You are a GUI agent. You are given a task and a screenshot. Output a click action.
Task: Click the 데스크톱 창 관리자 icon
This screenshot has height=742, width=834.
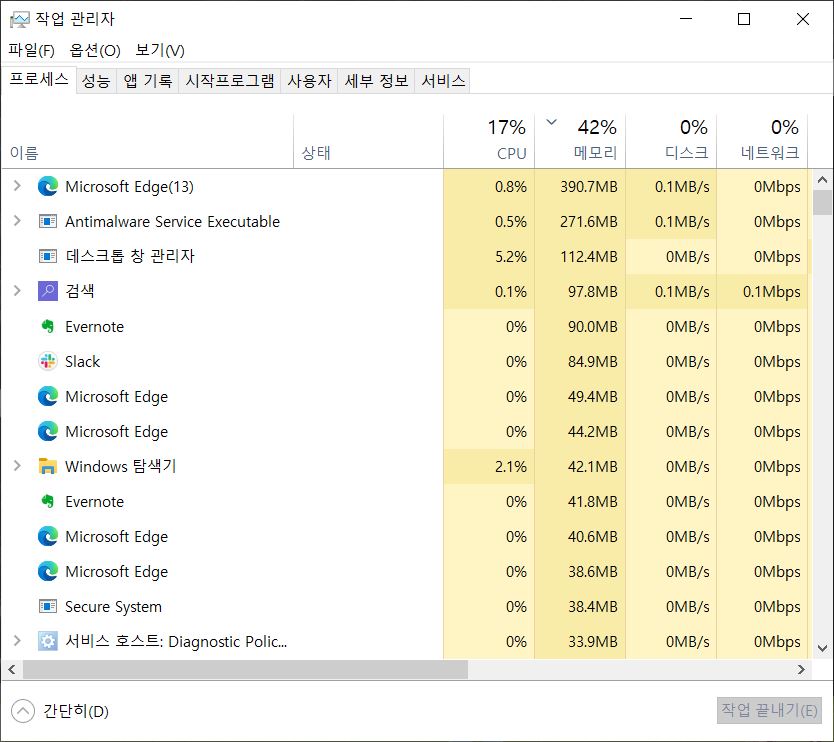click(47, 256)
